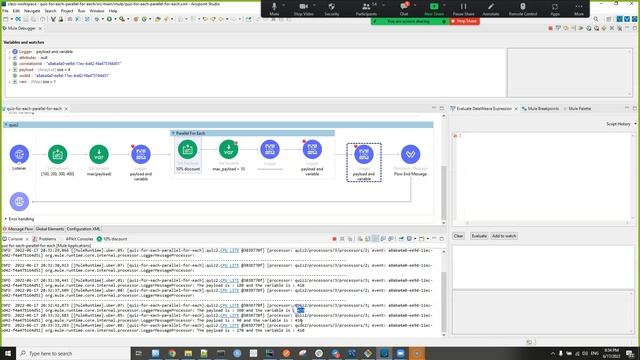
Task: Select the first Logger payload and variable node
Action: tap(141, 154)
